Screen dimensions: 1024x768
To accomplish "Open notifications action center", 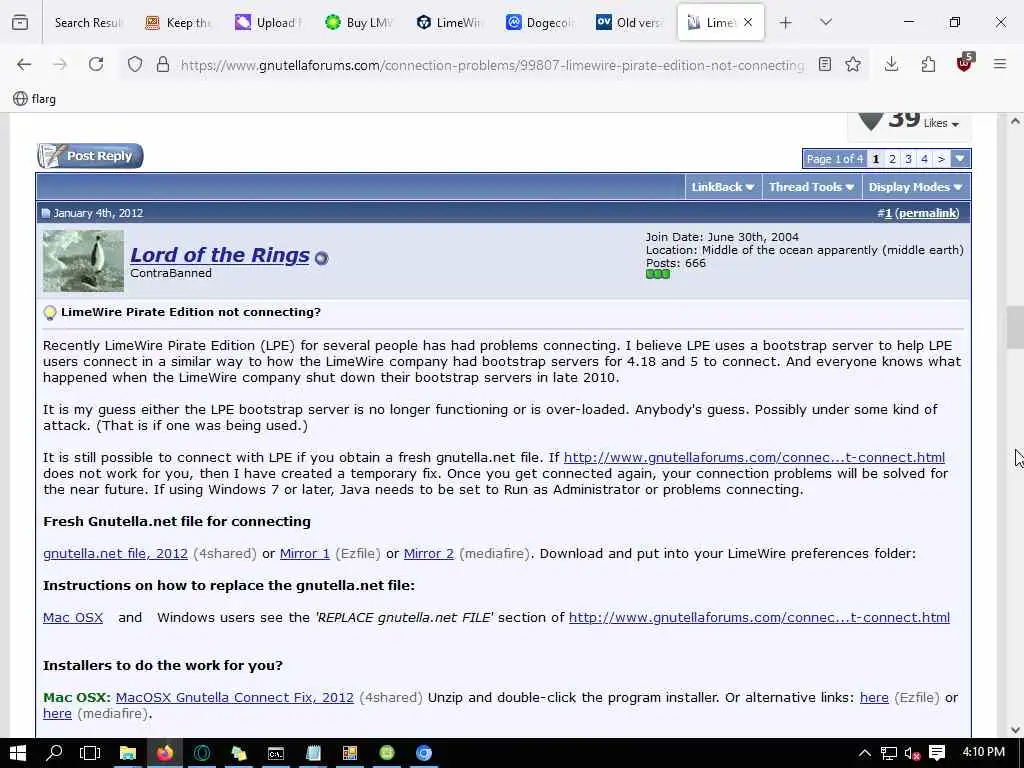I will point(937,753).
